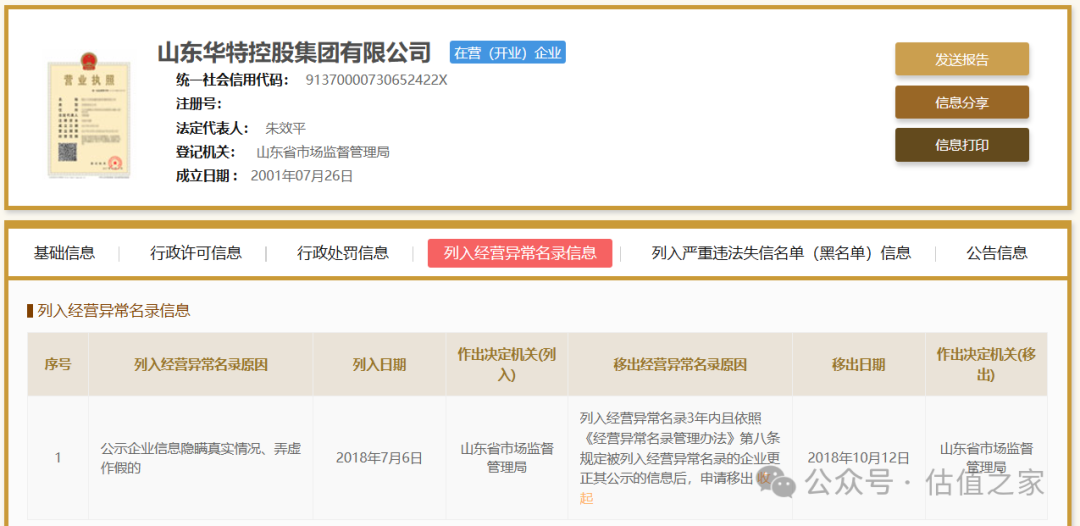Click the 在营（开业）企业 status badge

(x=508, y=52)
